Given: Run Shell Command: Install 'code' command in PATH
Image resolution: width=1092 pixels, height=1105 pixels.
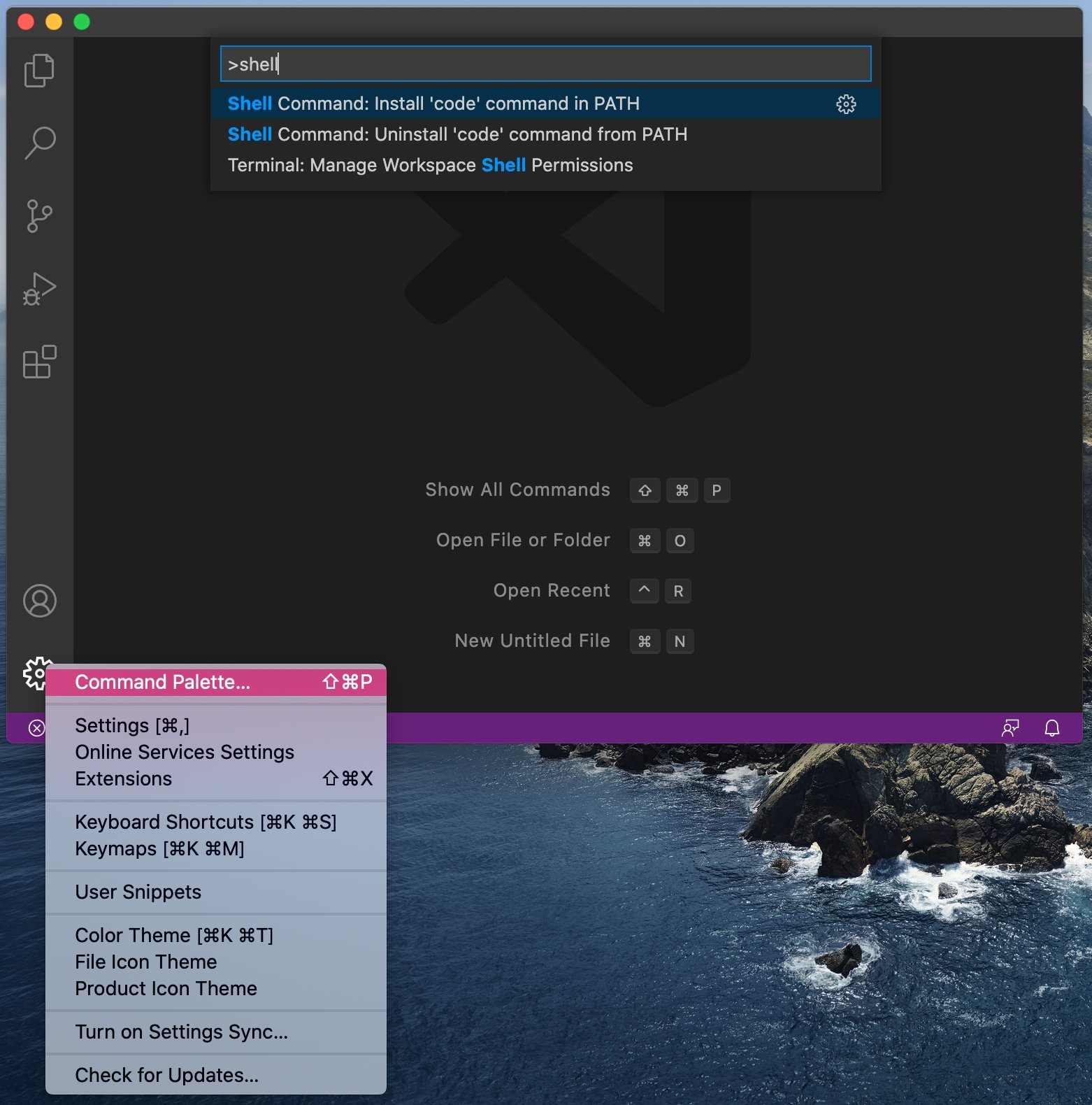Looking at the screenshot, I should tap(545, 104).
